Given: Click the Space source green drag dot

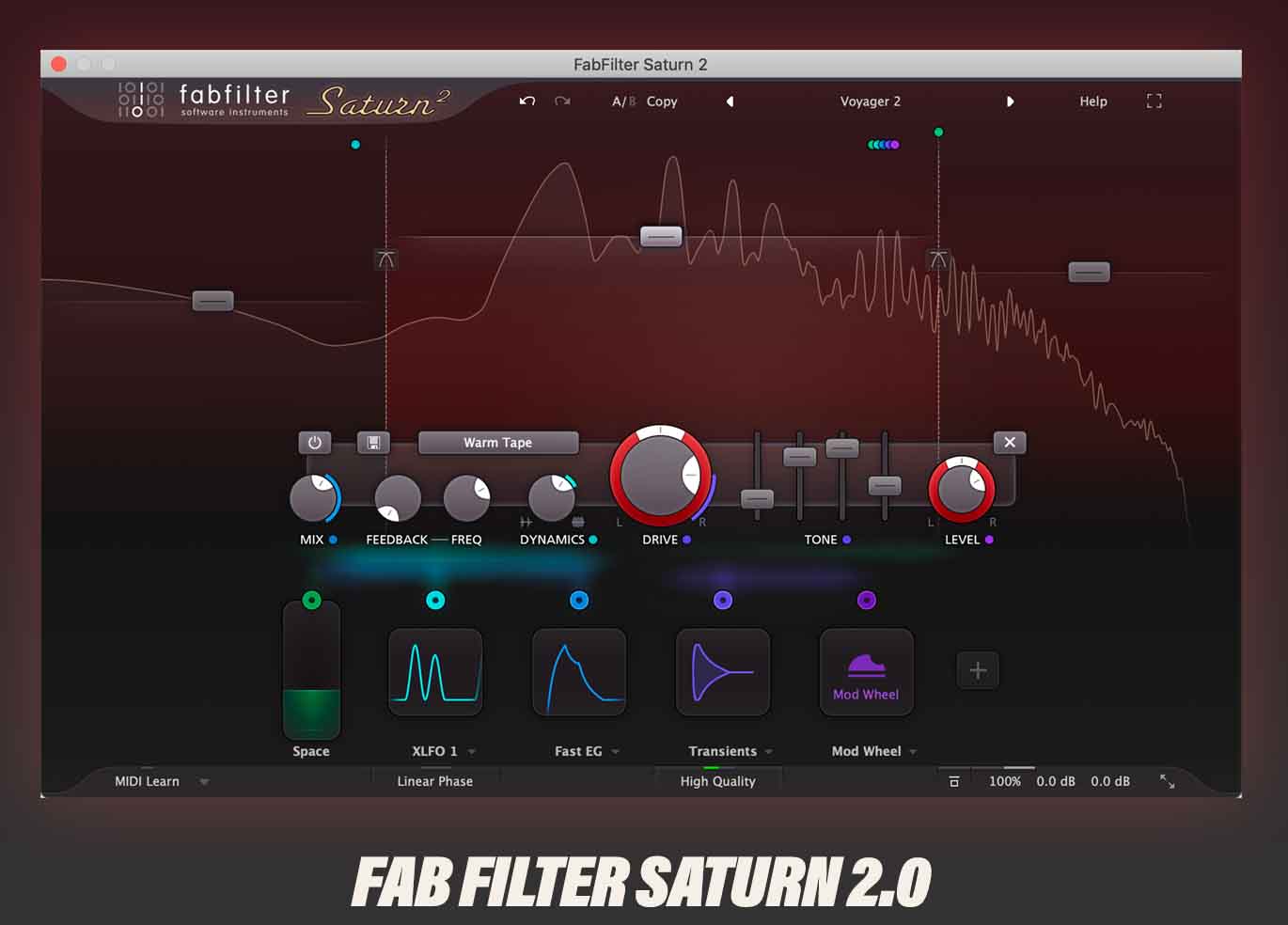Looking at the screenshot, I should [x=312, y=600].
